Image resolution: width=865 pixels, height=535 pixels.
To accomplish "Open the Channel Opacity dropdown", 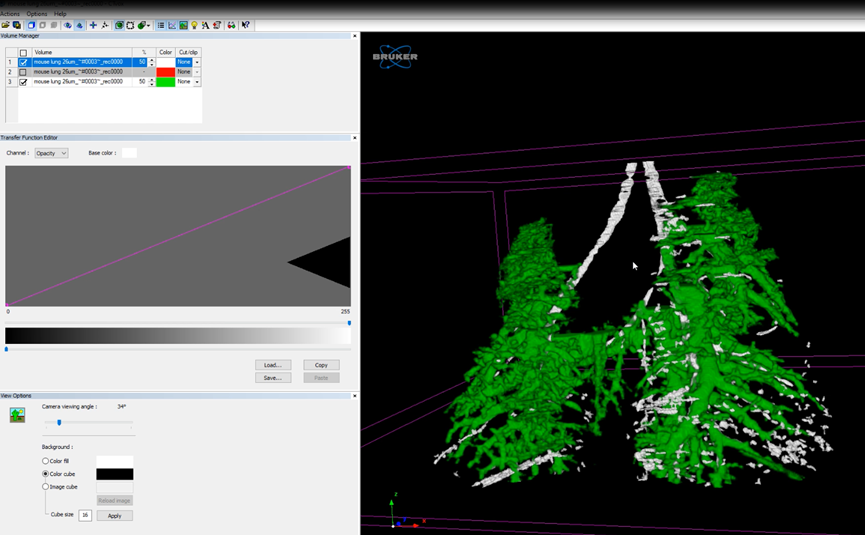I will [x=51, y=153].
